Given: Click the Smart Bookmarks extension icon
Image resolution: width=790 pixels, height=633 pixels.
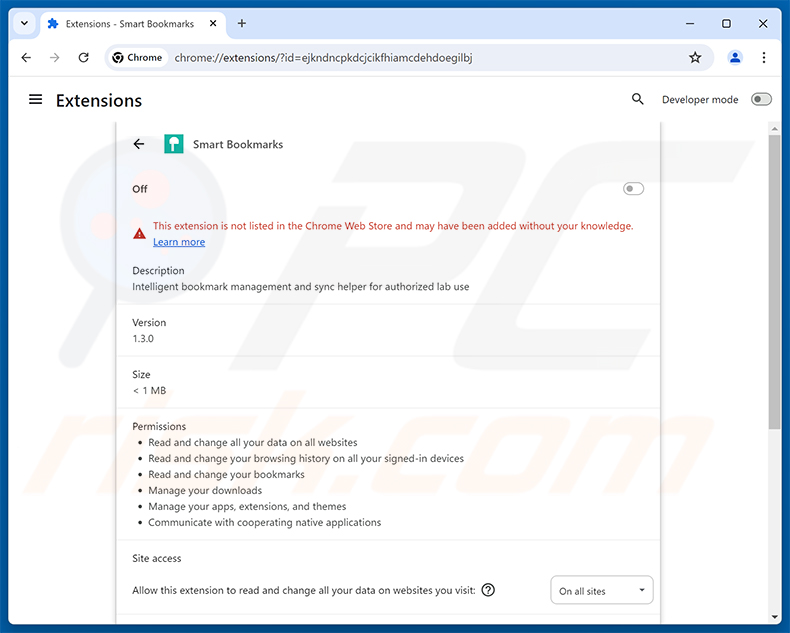Looking at the screenshot, I should coord(174,144).
